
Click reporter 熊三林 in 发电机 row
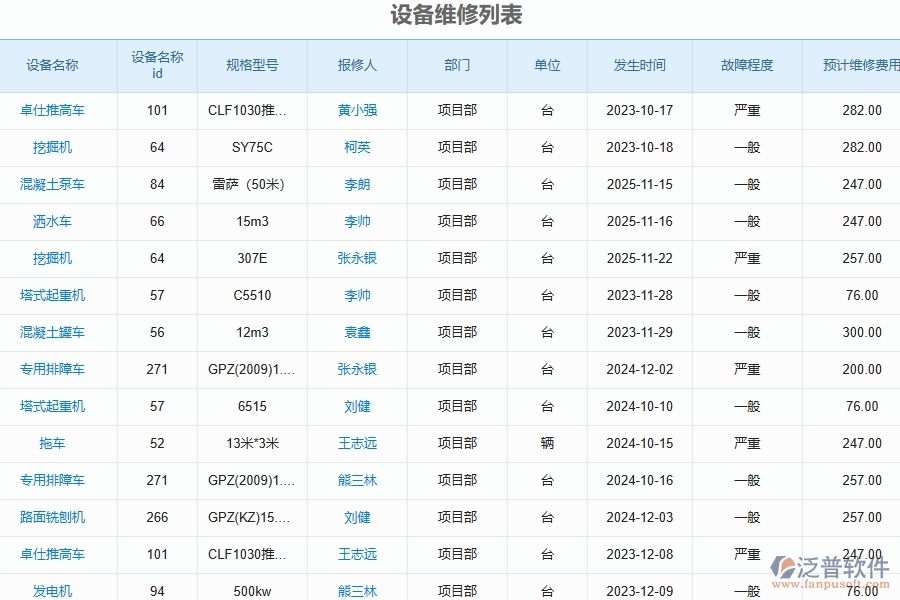[357, 591]
